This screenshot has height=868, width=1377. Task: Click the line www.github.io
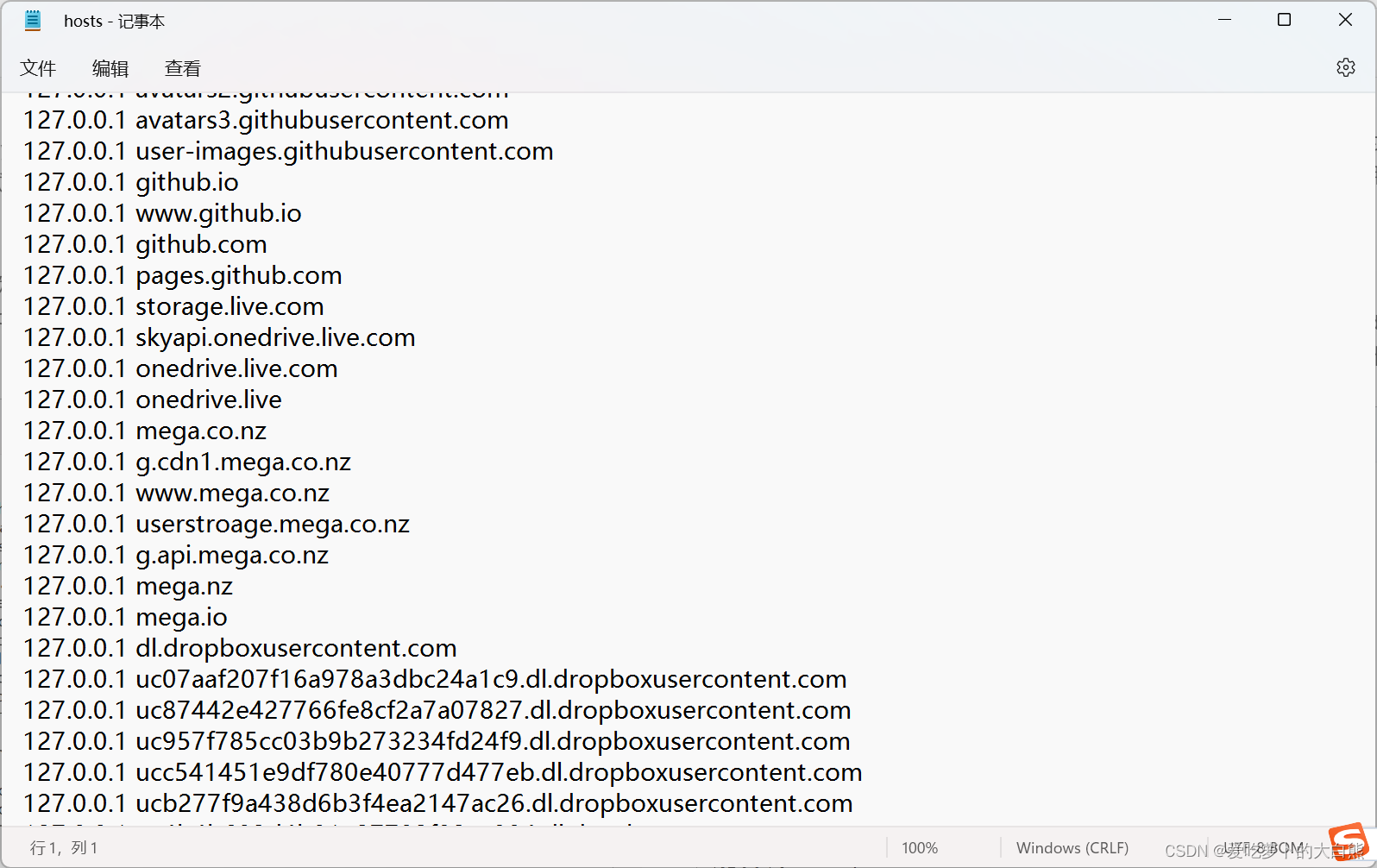click(162, 213)
